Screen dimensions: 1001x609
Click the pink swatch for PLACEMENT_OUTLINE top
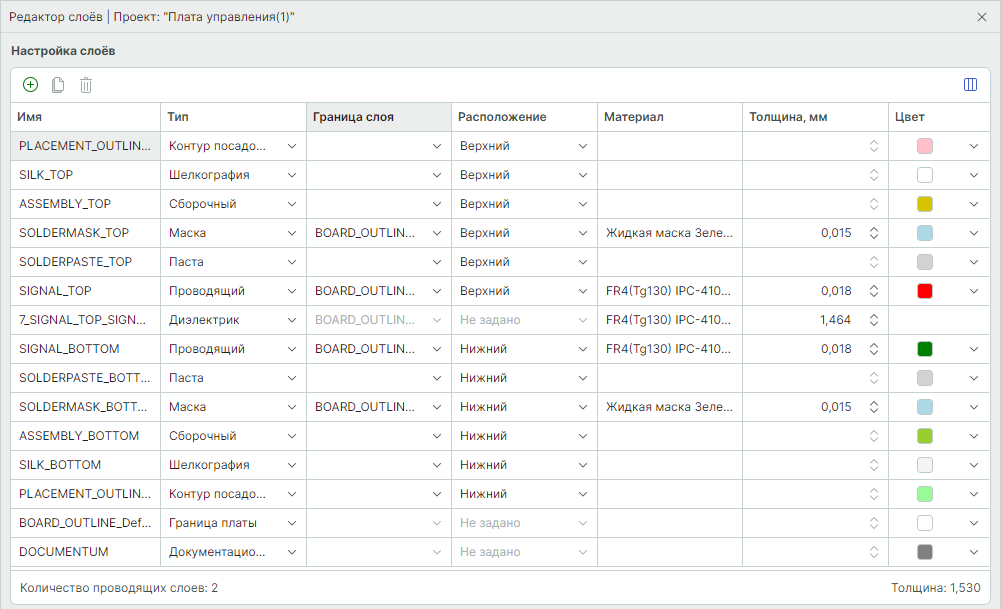(x=925, y=146)
